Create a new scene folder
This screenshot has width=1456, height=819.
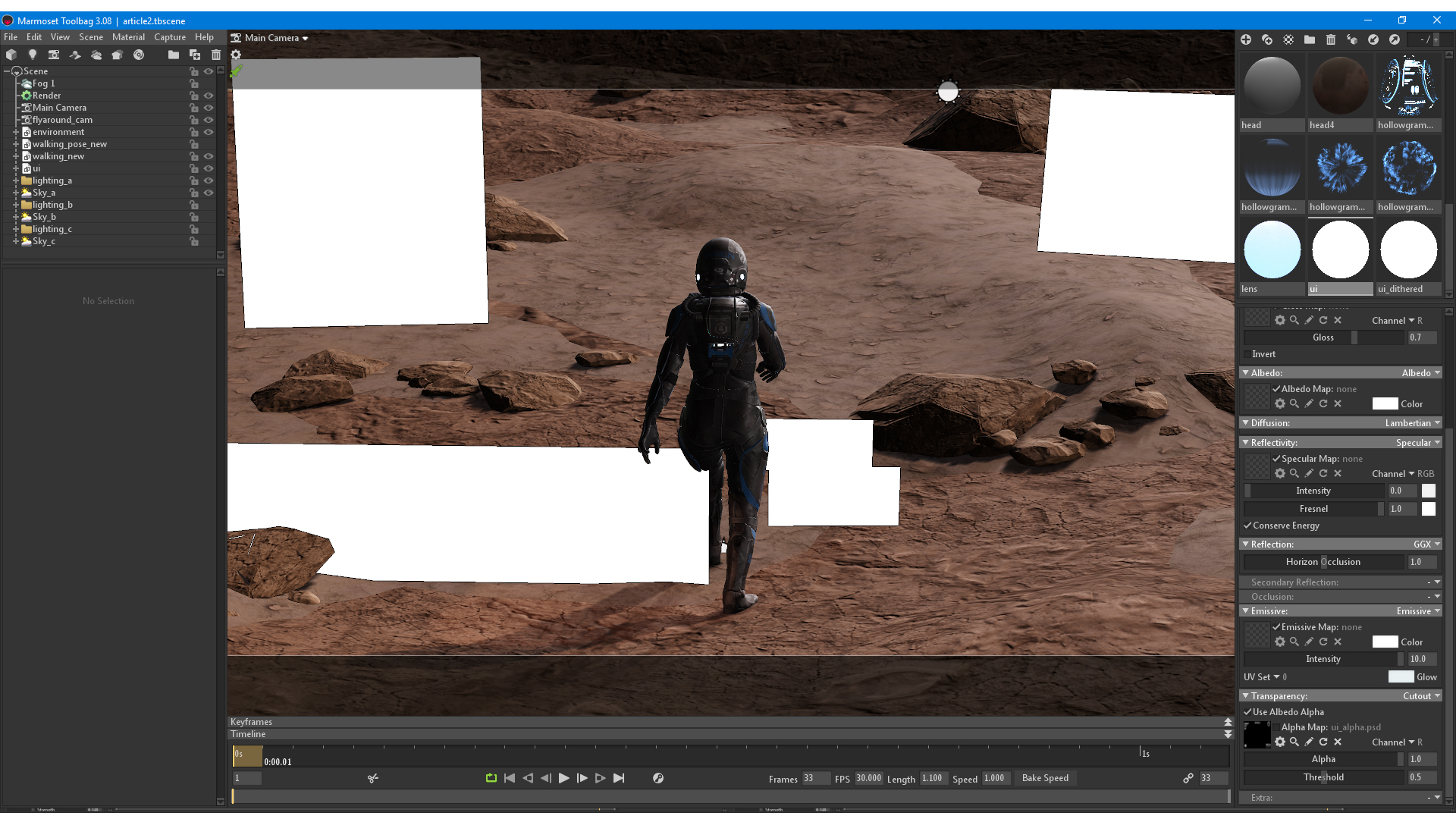click(x=174, y=55)
